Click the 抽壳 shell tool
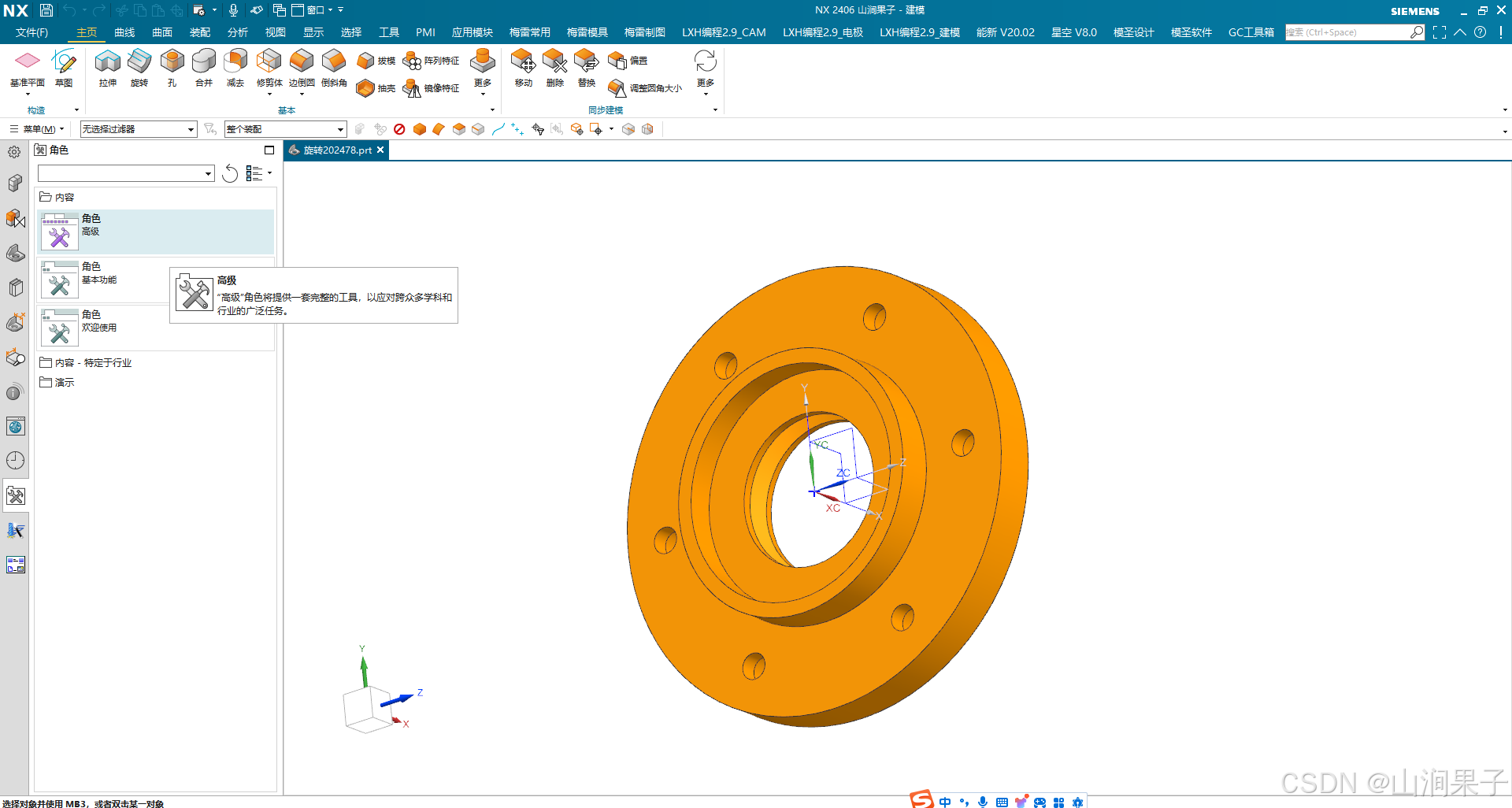1512x808 pixels. pyautogui.click(x=376, y=88)
